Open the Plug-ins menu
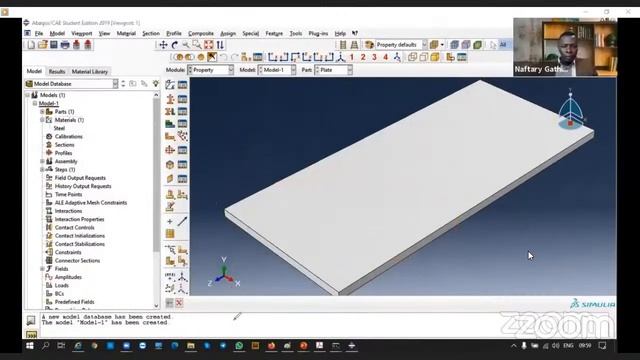 (x=318, y=33)
